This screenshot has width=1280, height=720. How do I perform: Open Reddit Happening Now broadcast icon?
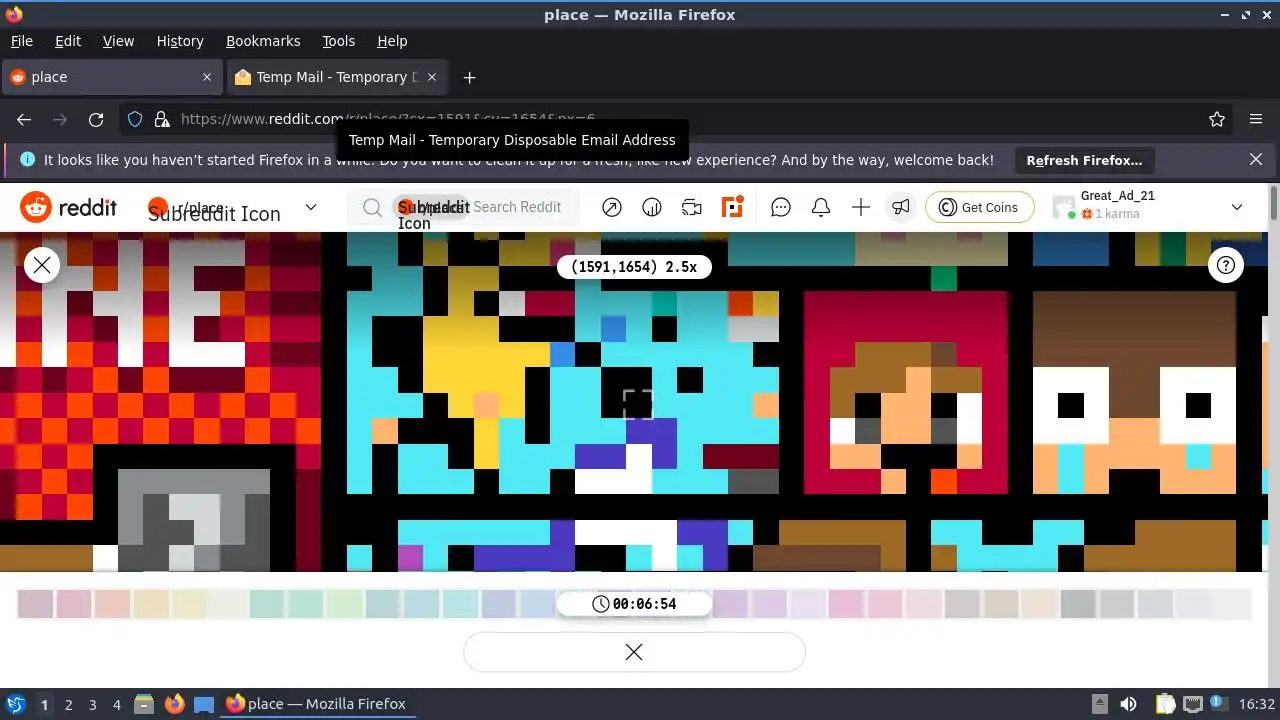tap(692, 207)
